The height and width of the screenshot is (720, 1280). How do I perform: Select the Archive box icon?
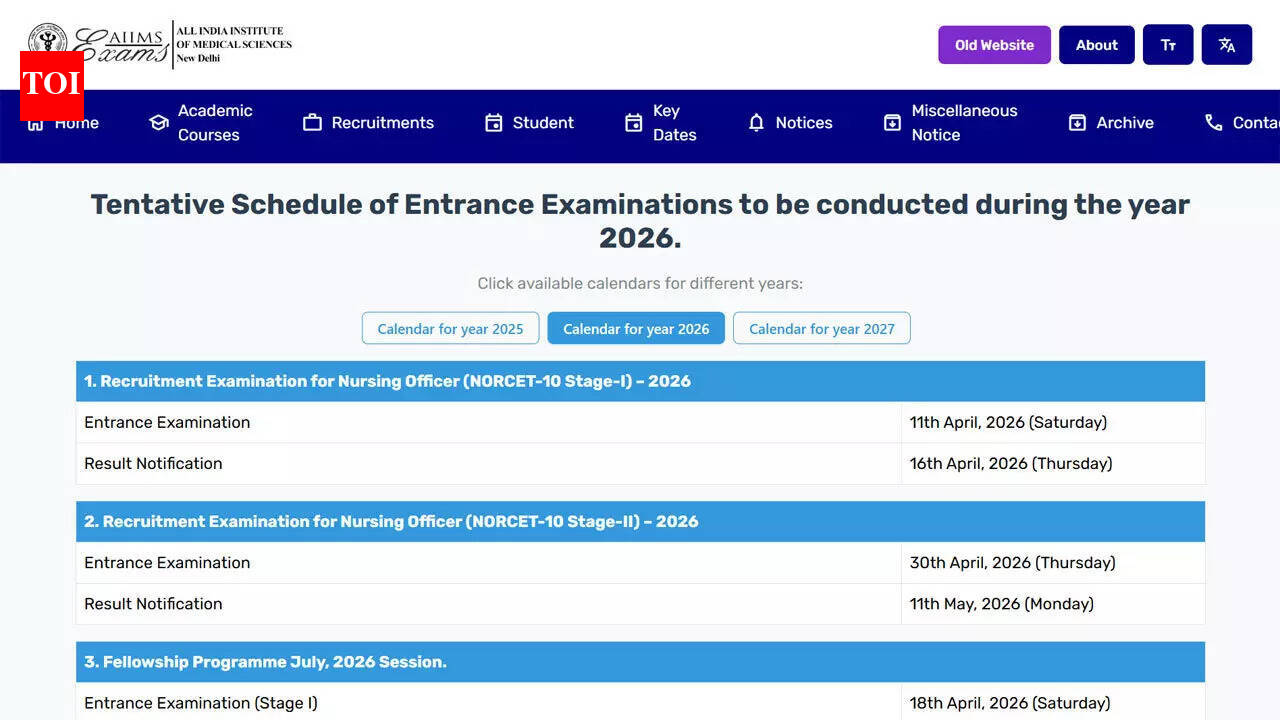point(1077,122)
